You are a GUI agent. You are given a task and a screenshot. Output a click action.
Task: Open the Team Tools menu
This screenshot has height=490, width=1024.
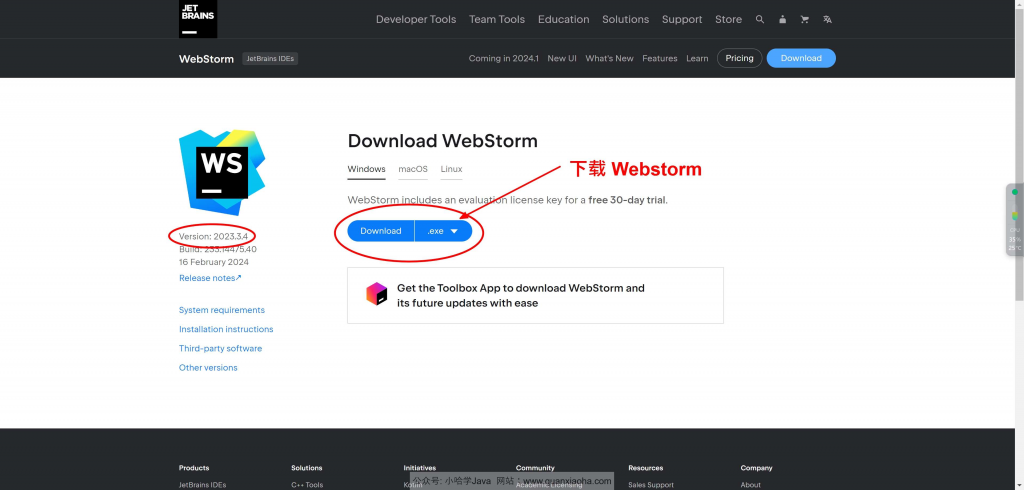point(497,20)
